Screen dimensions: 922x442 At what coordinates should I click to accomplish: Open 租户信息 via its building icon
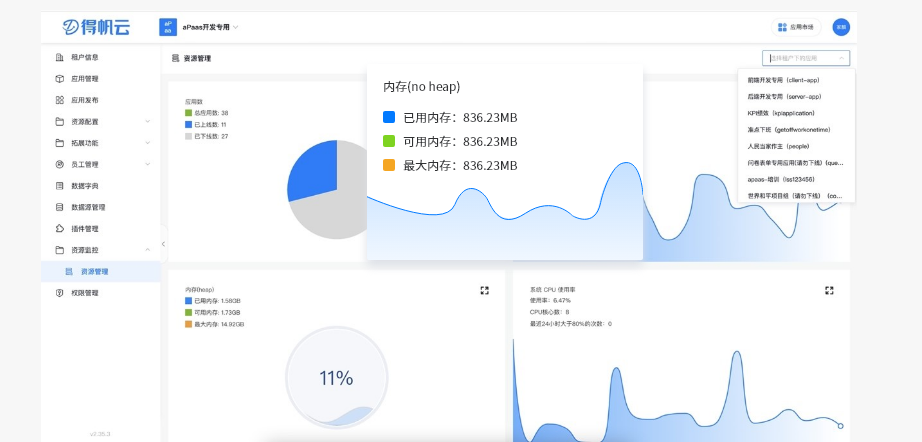[x=59, y=57]
